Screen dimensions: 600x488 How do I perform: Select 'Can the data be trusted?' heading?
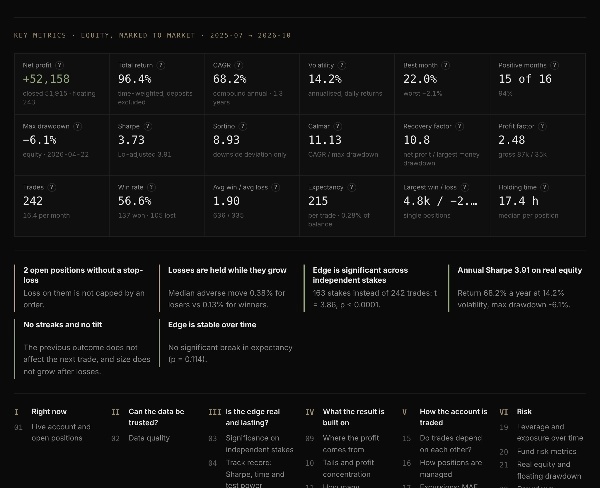pos(156,417)
